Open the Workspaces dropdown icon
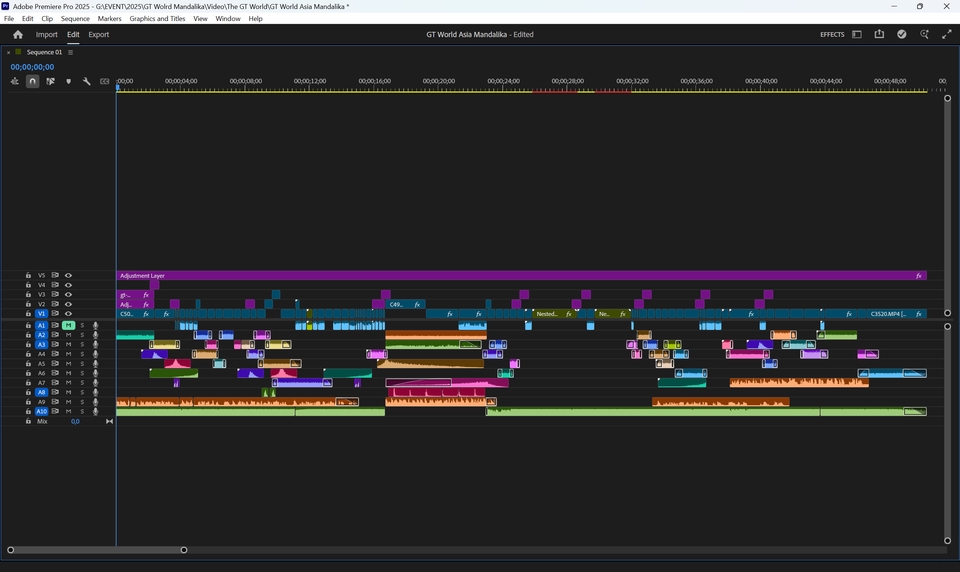The width and height of the screenshot is (960, 572). click(x=857, y=34)
